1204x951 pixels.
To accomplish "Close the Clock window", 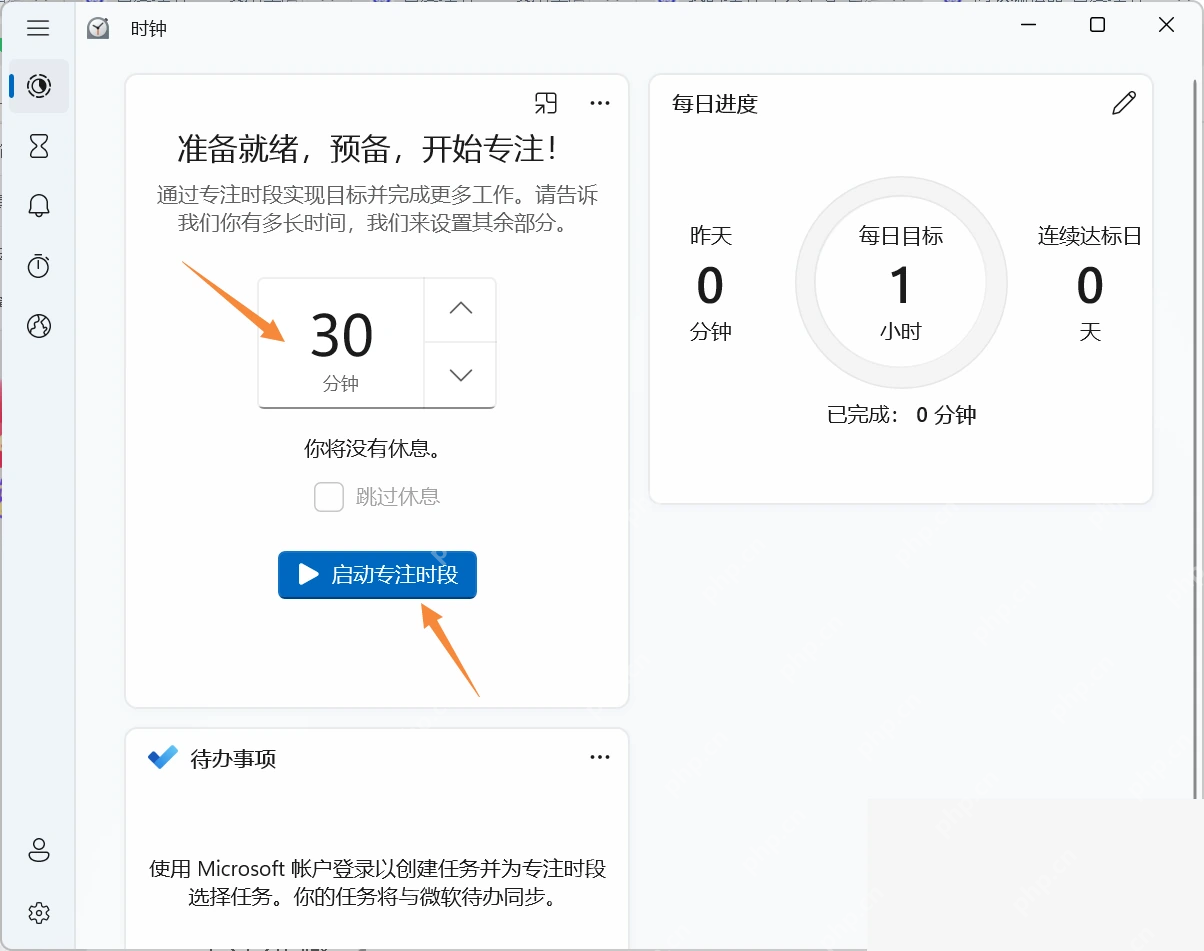I will pyautogui.click(x=1166, y=26).
